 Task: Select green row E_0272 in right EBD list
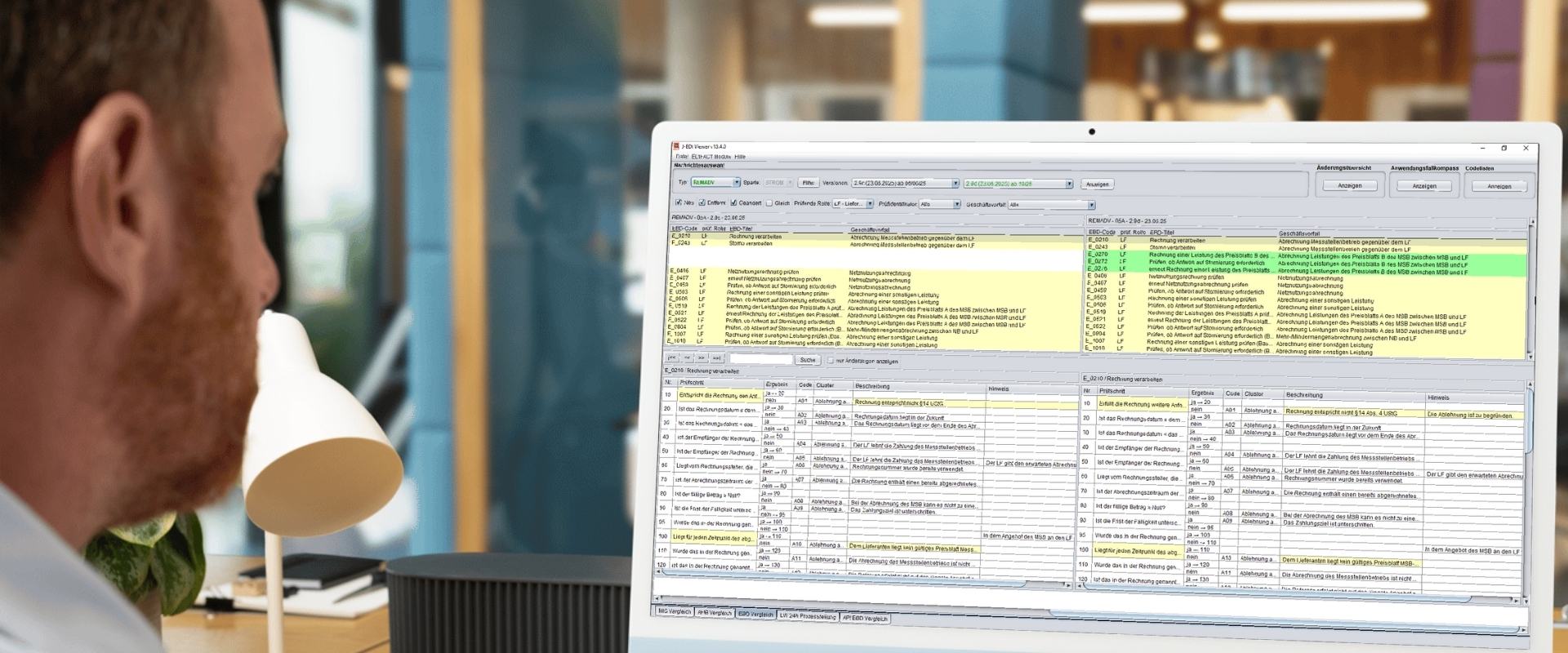[1306, 263]
